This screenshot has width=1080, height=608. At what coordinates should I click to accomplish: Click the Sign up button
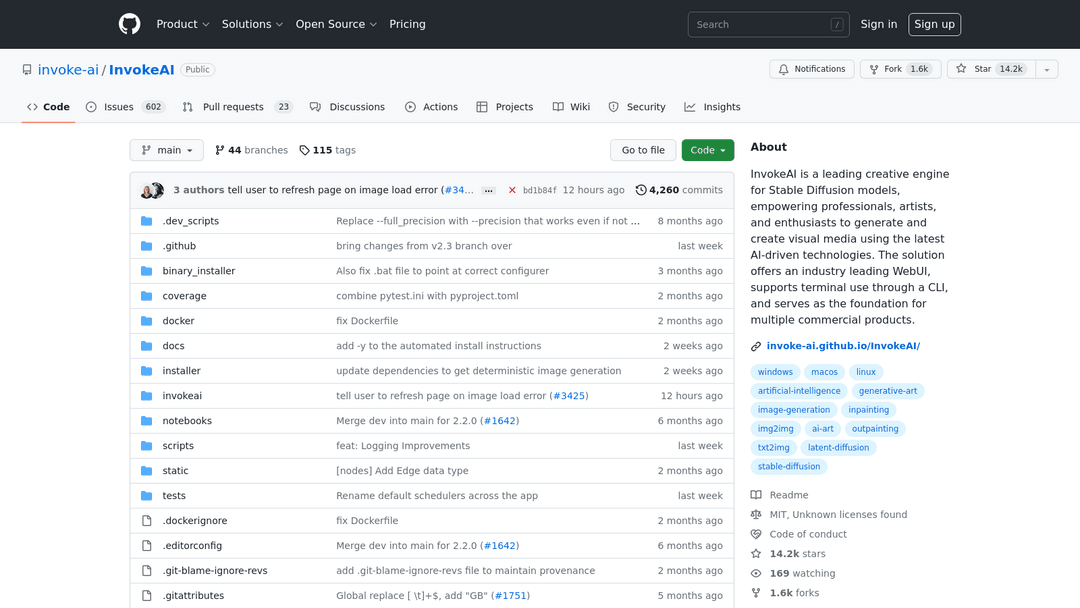[934, 24]
